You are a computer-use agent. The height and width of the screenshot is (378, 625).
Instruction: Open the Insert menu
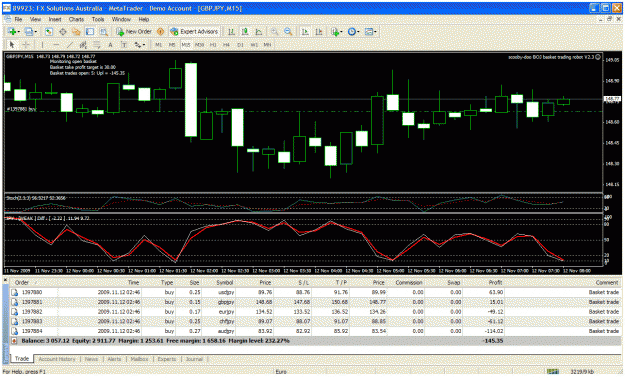pos(55,19)
